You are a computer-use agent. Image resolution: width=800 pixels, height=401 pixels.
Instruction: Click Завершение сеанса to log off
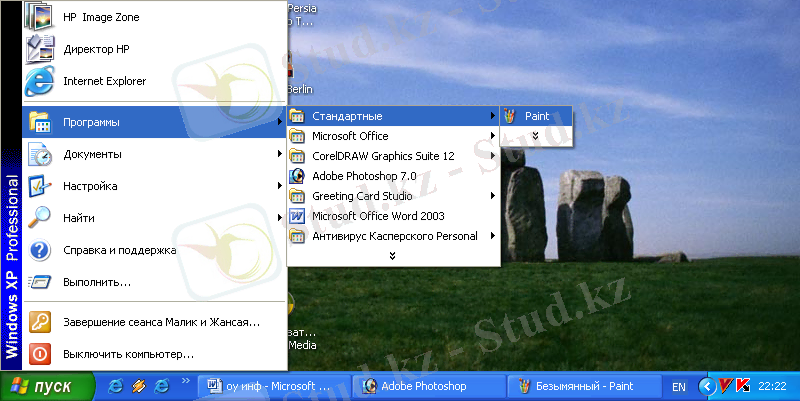click(160, 322)
